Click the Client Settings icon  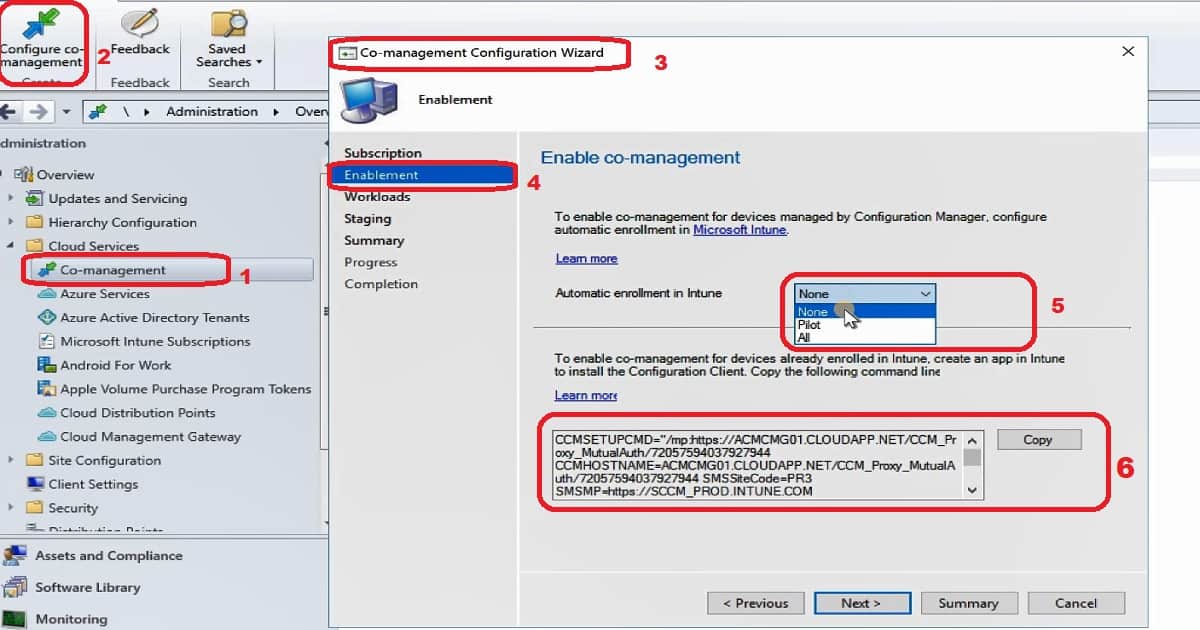pyautogui.click(x=34, y=484)
